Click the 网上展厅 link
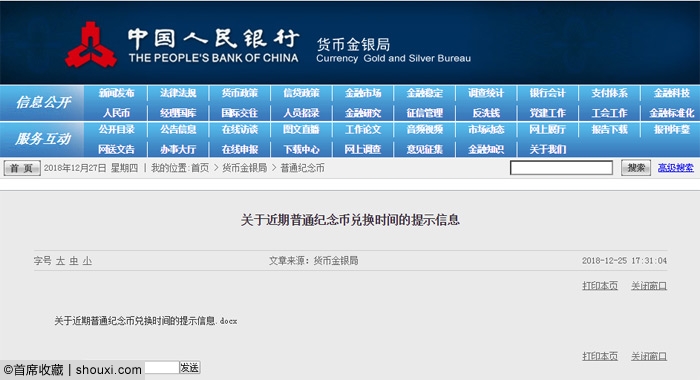The height and width of the screenshot is (380, 700). (547, 129)
